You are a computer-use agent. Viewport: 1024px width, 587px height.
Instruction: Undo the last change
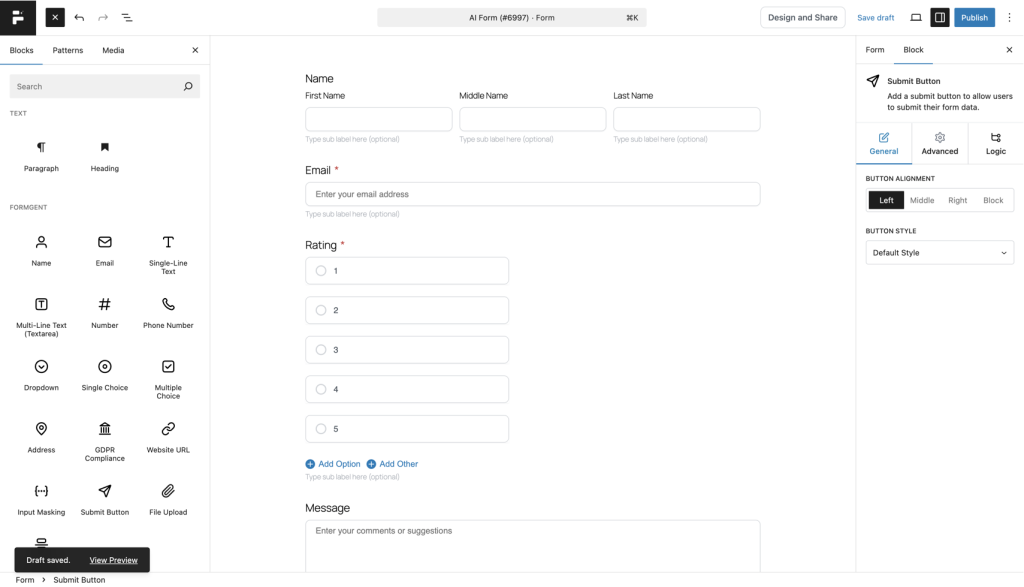(79, 18)
